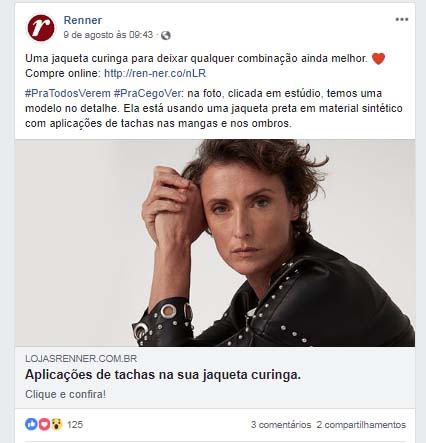Click the Clique e confira! description
The image size is (426, 443).
point(65,394)
